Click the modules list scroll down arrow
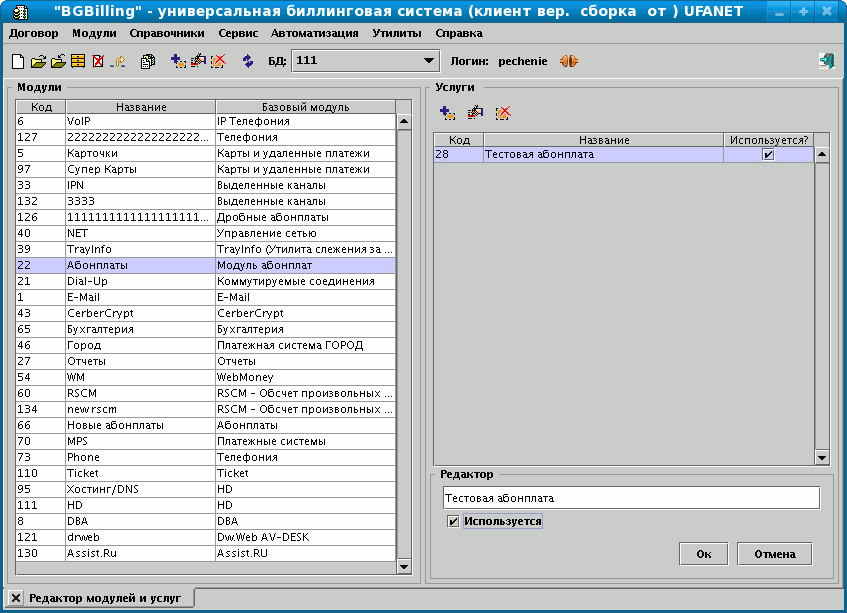The image size is (847, 613). (x=404, y=567)
